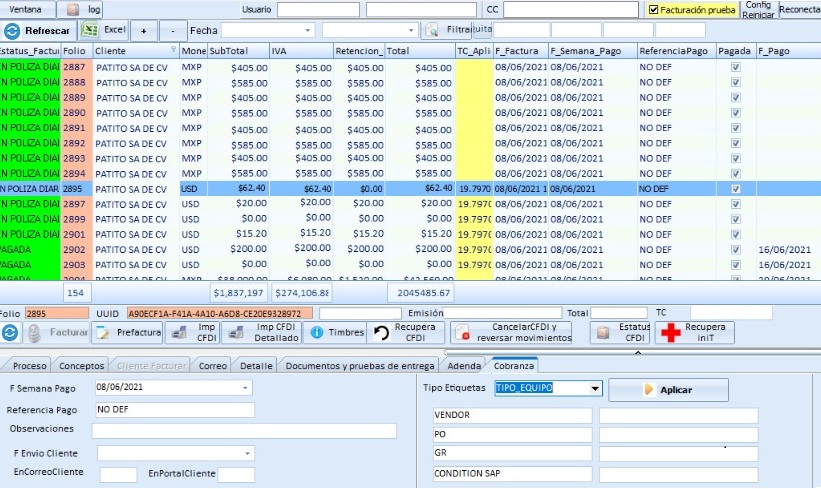Viewport: 821px width, 489px height.
Task: Click the value field beside VENDOR
Action: point(679,416)
